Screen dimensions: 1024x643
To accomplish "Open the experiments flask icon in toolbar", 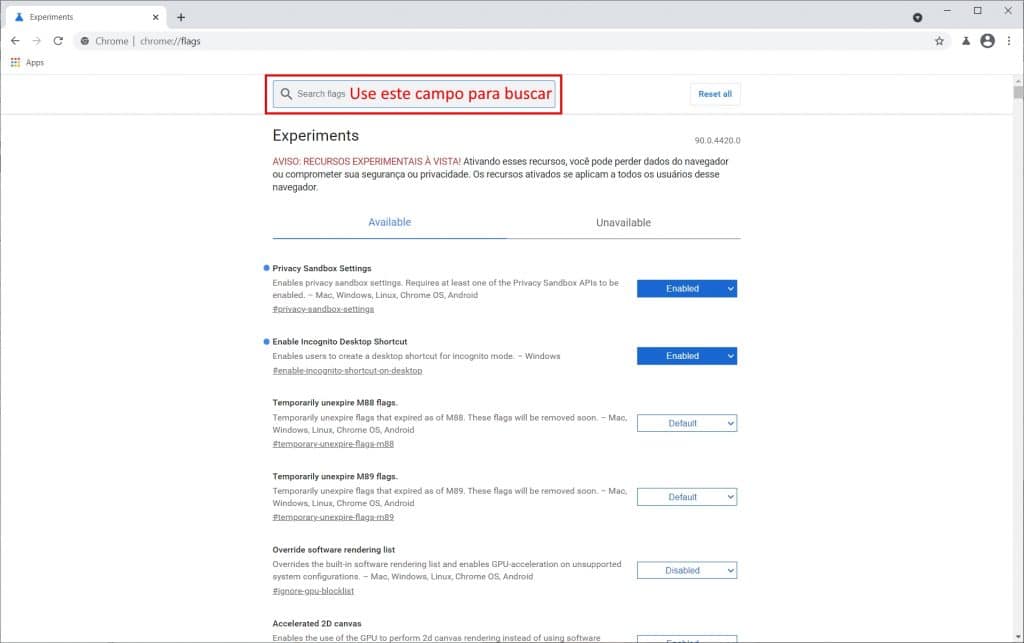I will pyautogui.click(x=966, y=40).
